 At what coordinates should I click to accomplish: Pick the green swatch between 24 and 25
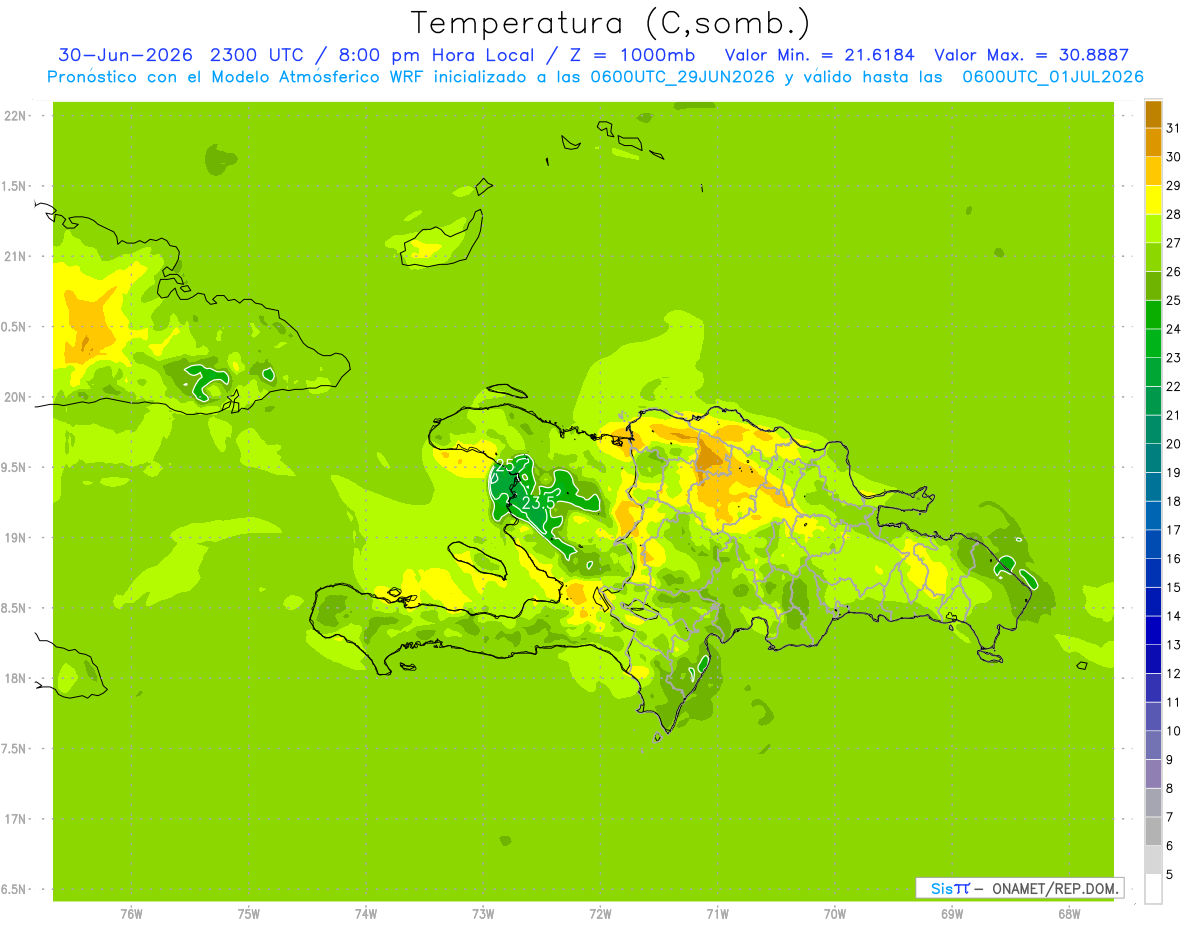tap(1153, 315)
